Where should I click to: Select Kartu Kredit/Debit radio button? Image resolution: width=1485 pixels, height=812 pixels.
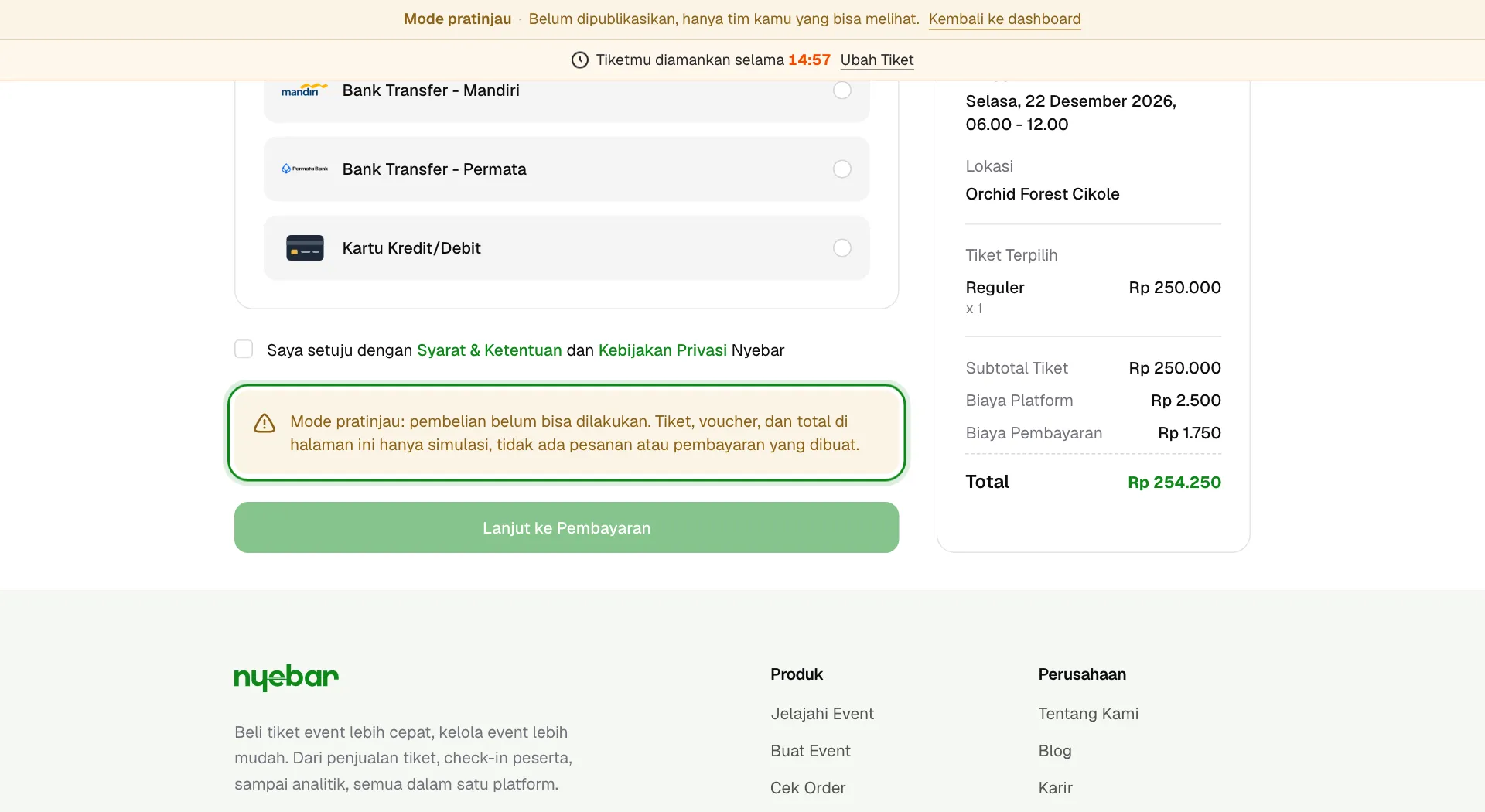842,247
